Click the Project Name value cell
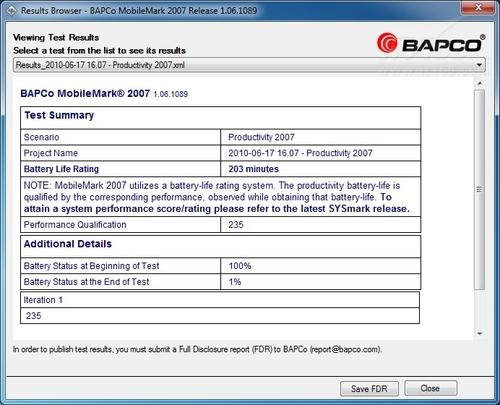Image resolution: width=500 pixels, height=405 pixels. point(321,153)
